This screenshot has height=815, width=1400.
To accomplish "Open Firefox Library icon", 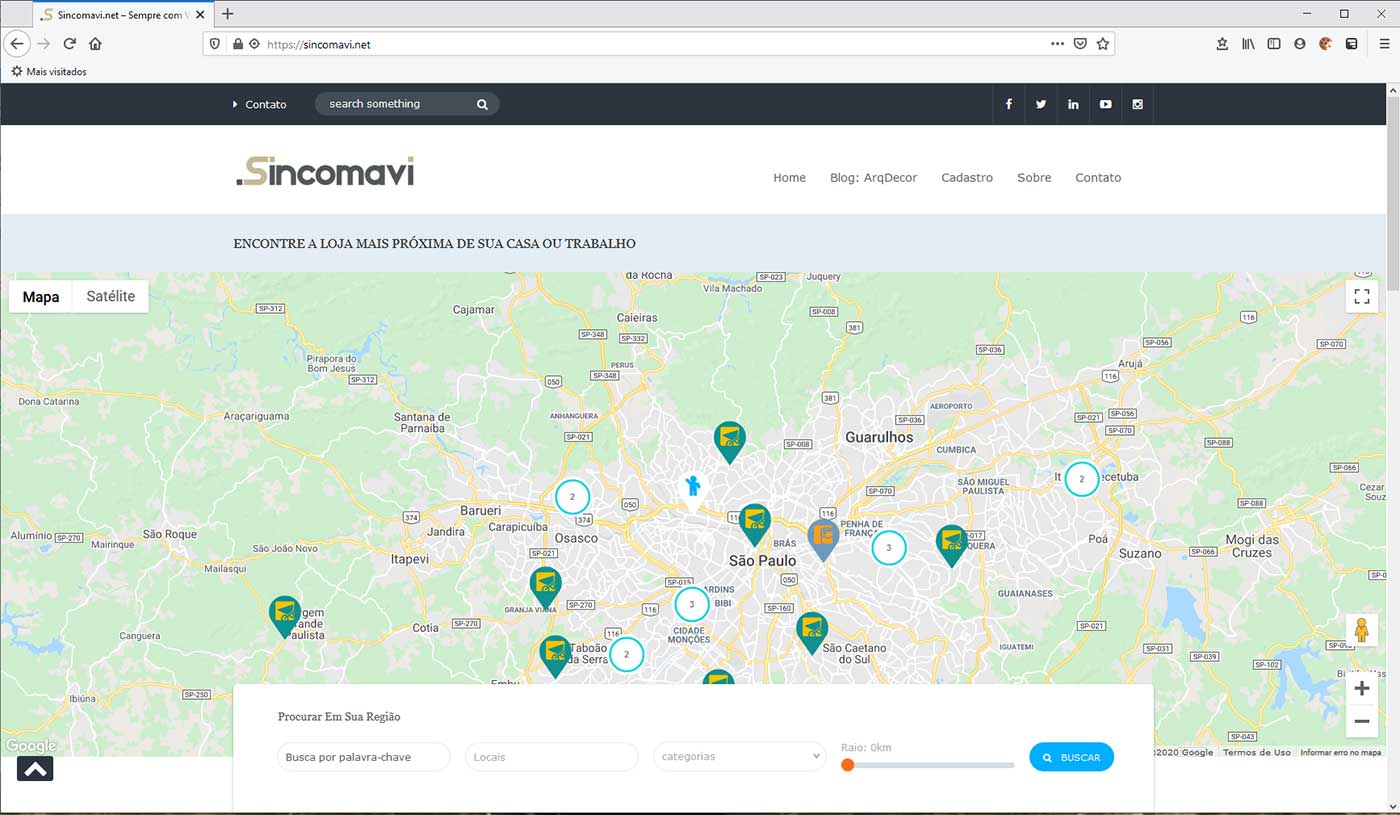I will pyautogui.click(x=1248, y=44).
